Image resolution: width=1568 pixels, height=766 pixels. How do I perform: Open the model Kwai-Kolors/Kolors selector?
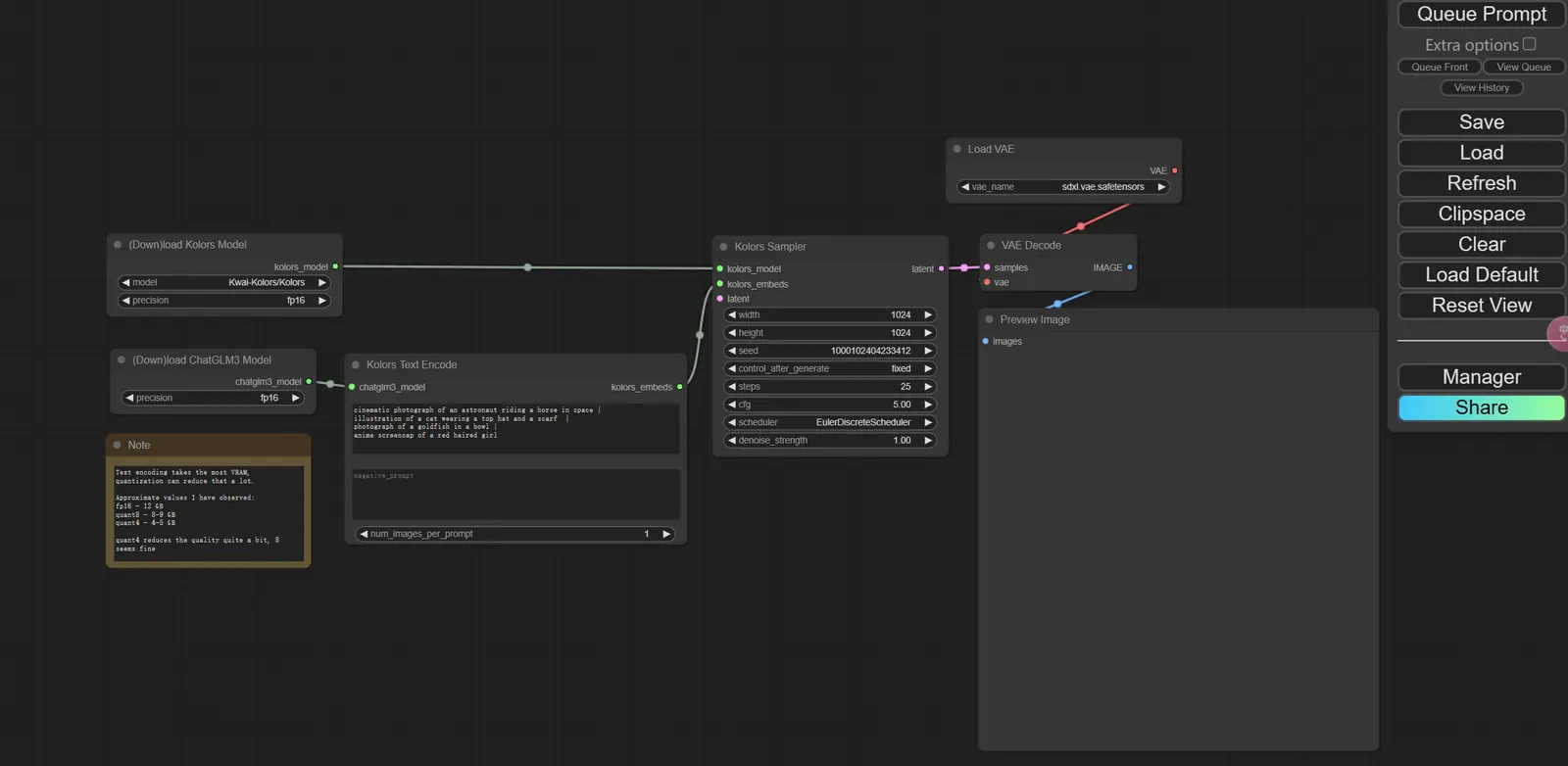tap(223, 283)
